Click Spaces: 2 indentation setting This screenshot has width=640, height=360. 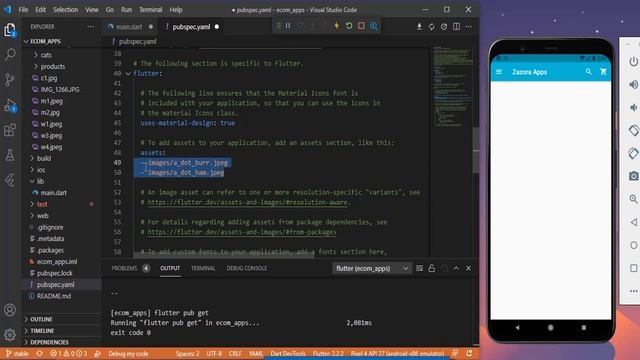point(187,353)
